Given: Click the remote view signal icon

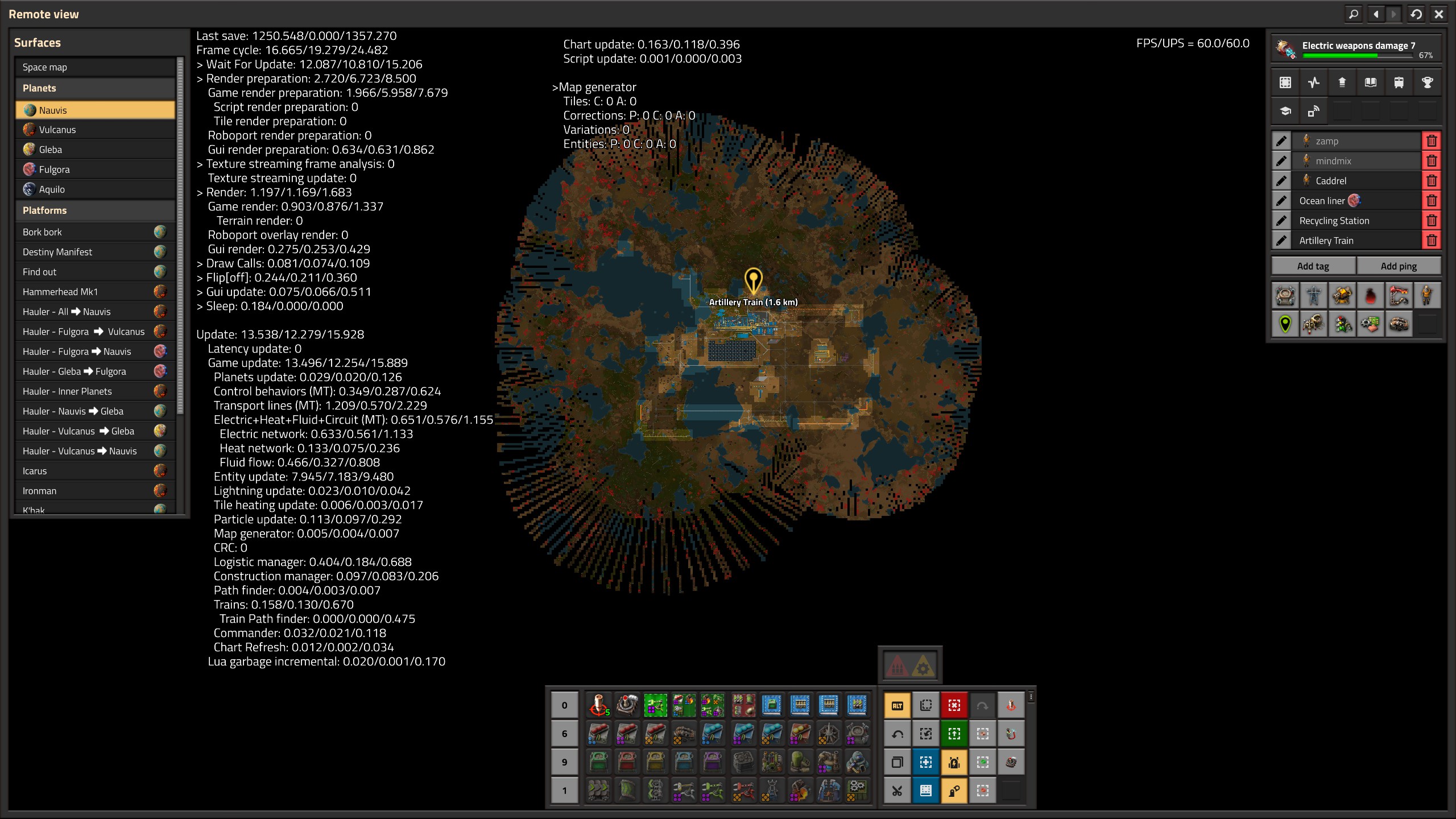Looking at the screenshot, I should click(x=1313, y=111).
